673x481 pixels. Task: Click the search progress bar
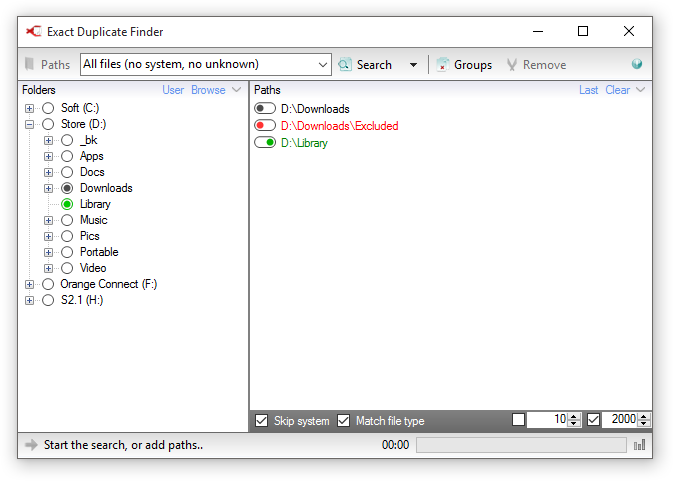click(x=521, y=445)
